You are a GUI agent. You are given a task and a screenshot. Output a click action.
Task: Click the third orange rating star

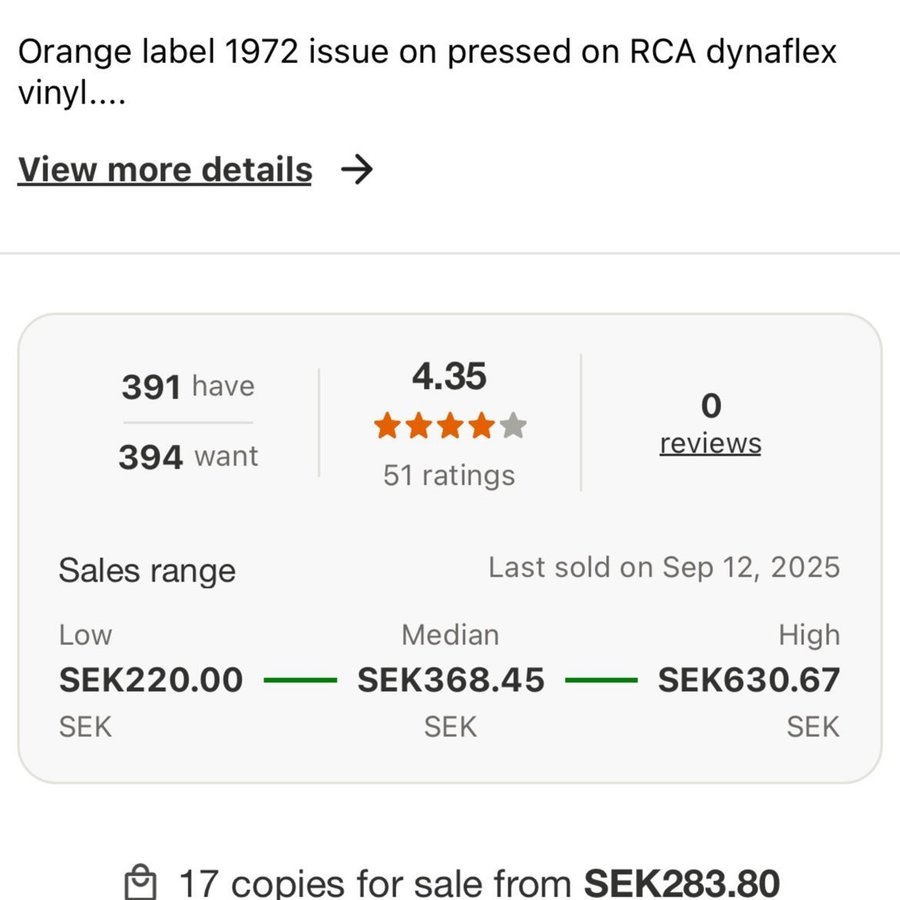pyautogui.click(x=450, y=427)
